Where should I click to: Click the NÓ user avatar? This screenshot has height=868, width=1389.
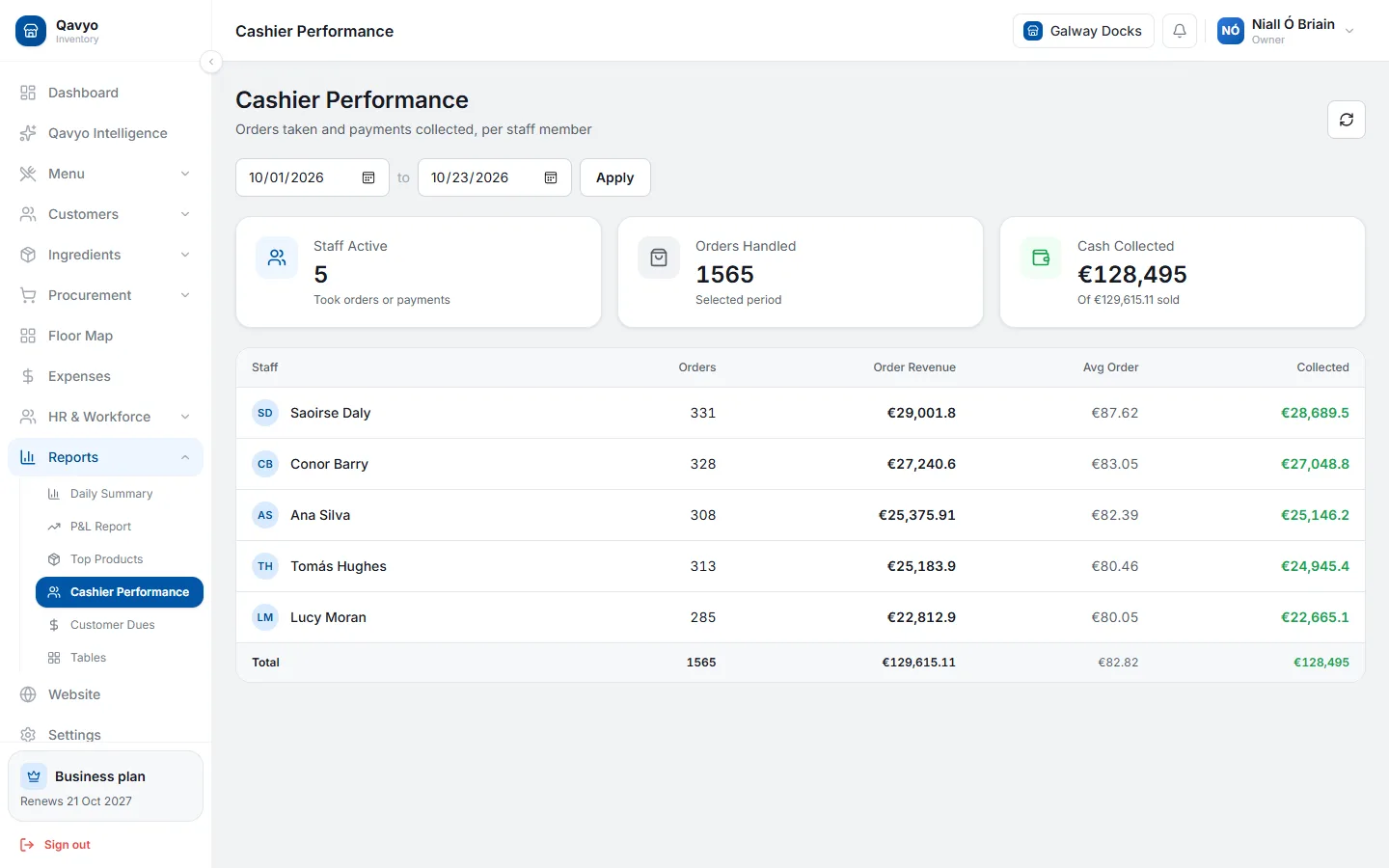pos(1231,31)
